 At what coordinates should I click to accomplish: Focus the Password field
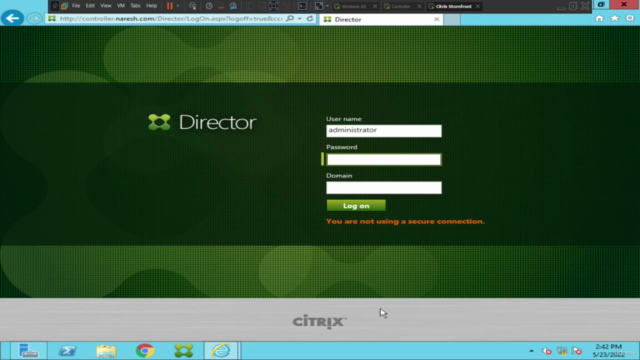(x=384, y=159)
